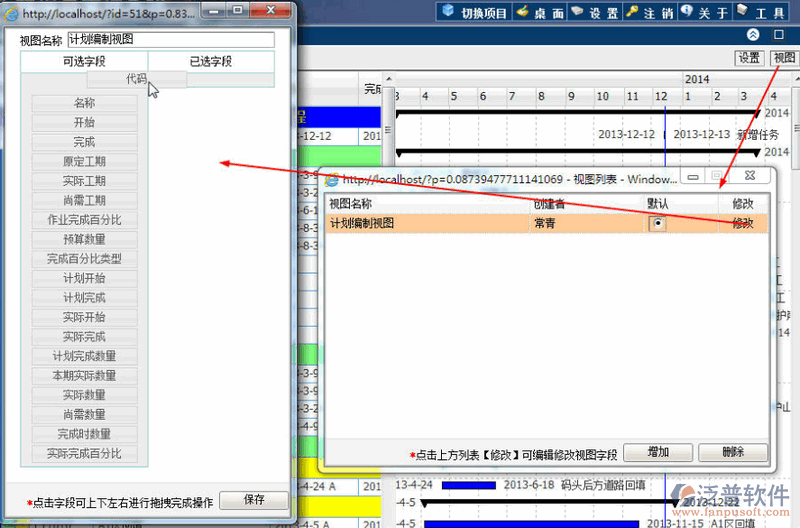Screen dimensions: 800x528
Task: Minimize the 视图列表 window
Action: coord(693,177)
